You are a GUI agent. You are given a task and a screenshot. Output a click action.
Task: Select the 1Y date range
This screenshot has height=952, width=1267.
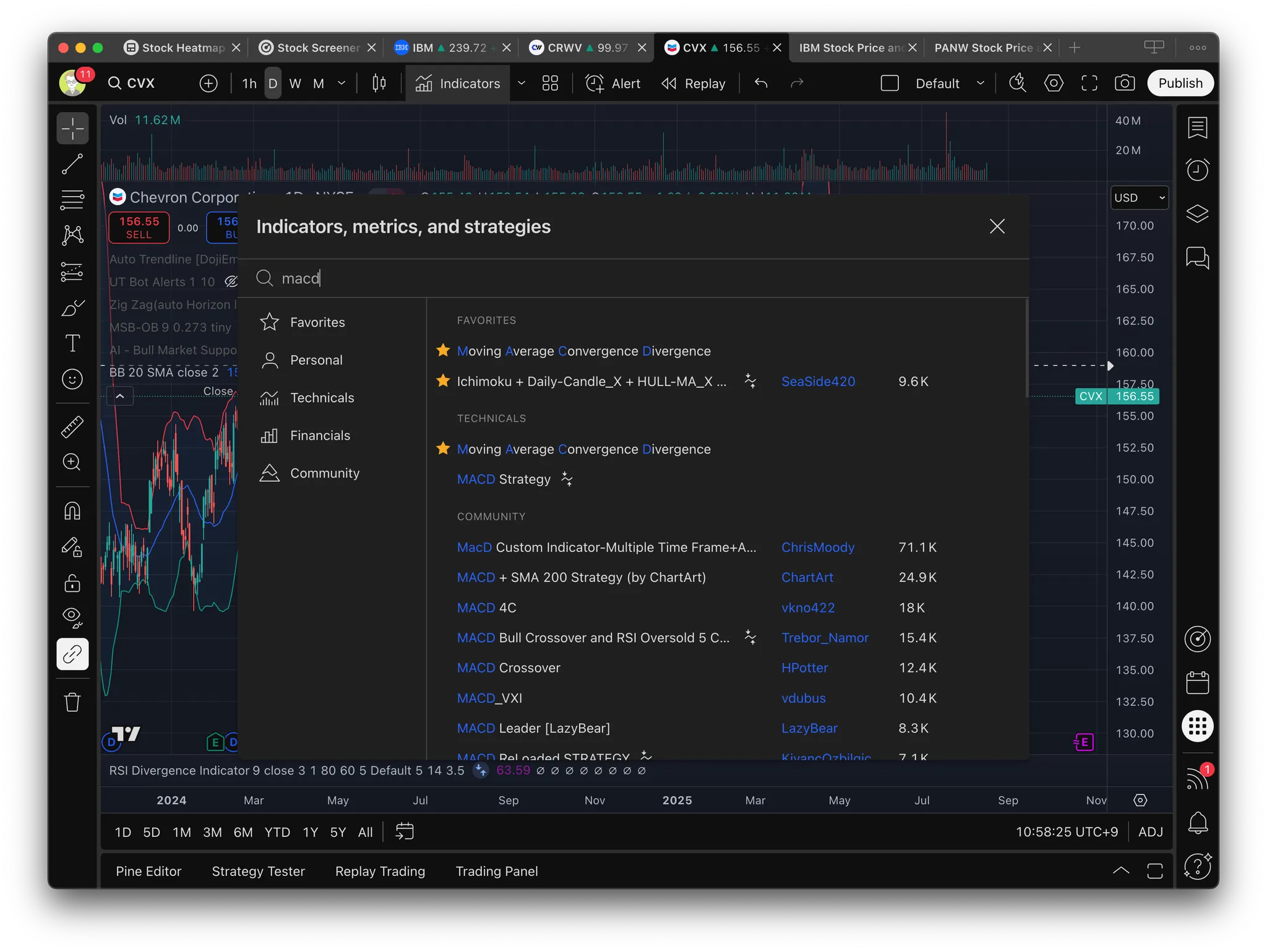(x=311, y=832)
